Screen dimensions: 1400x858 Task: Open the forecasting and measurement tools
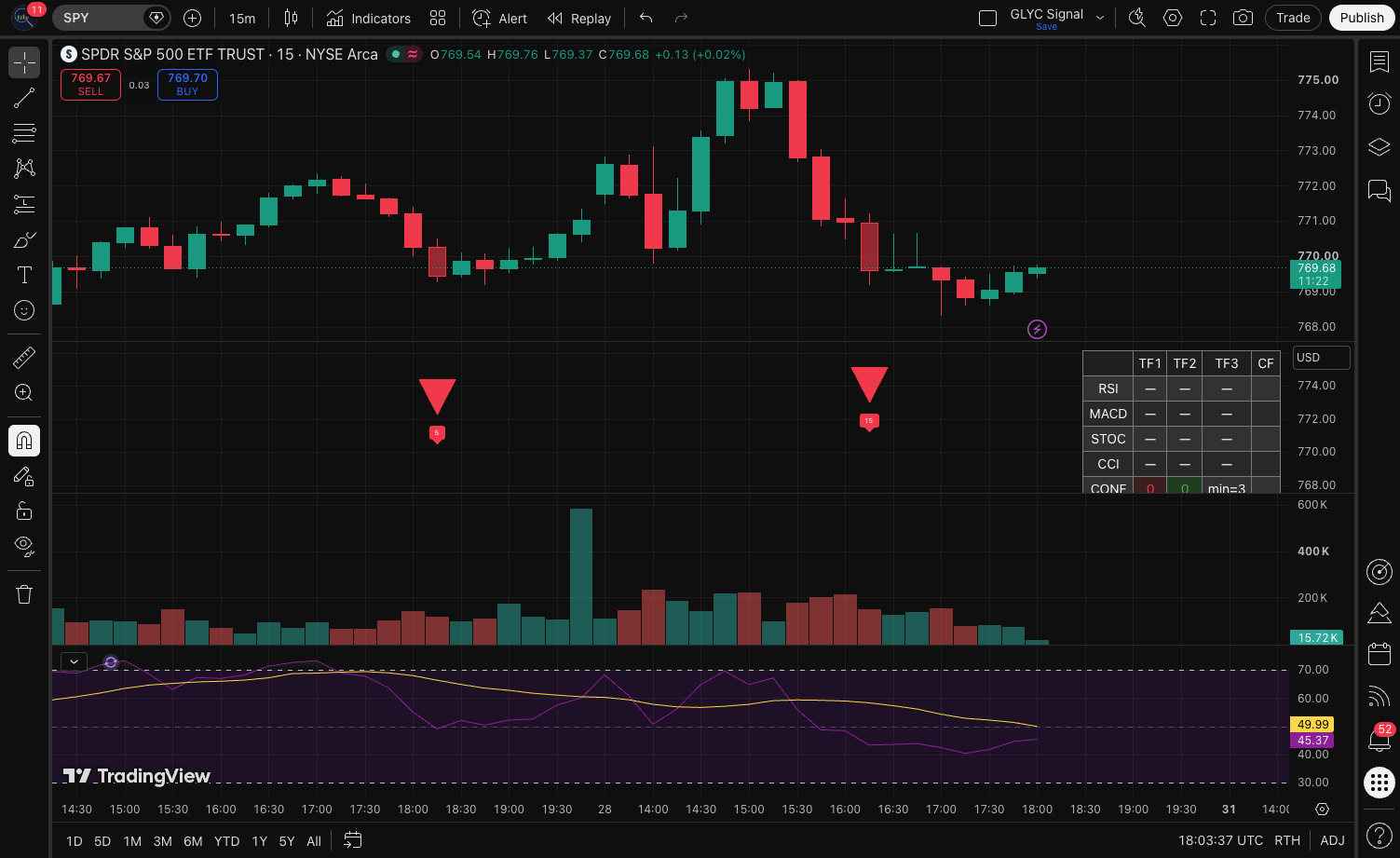pos(24,204)
